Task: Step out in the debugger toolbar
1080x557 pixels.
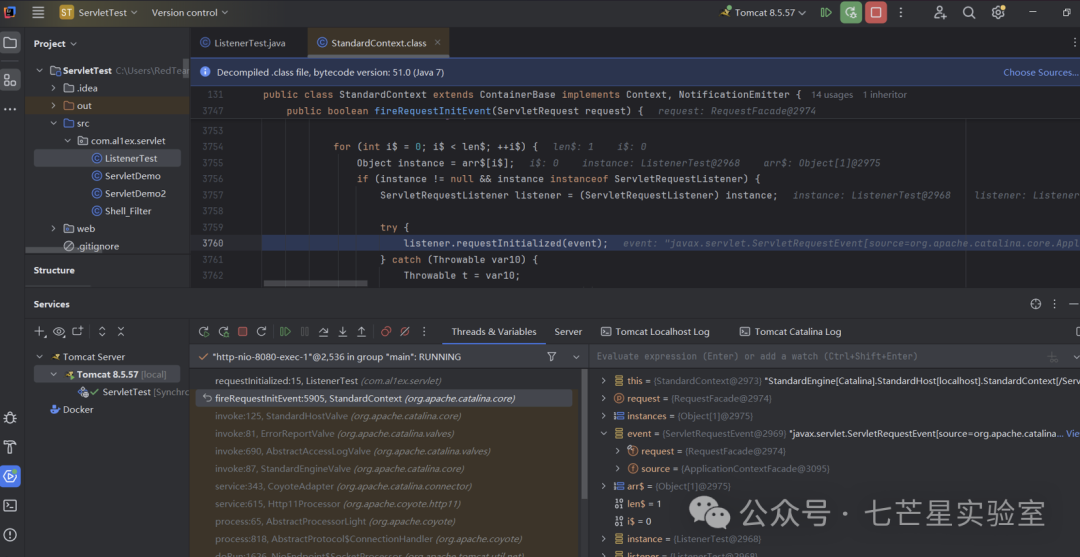Action: point(361,331)
